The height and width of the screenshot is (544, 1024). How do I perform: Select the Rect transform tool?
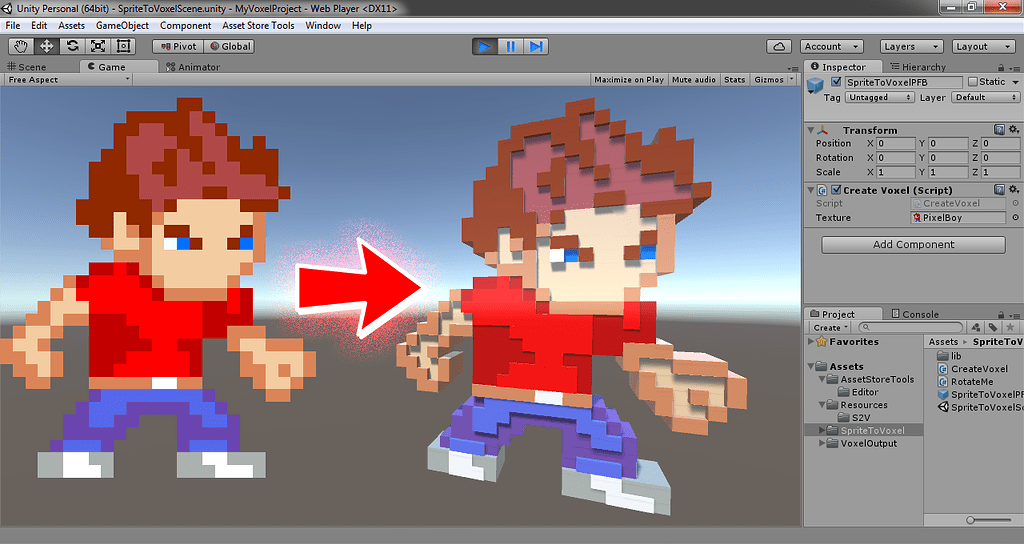123,46
